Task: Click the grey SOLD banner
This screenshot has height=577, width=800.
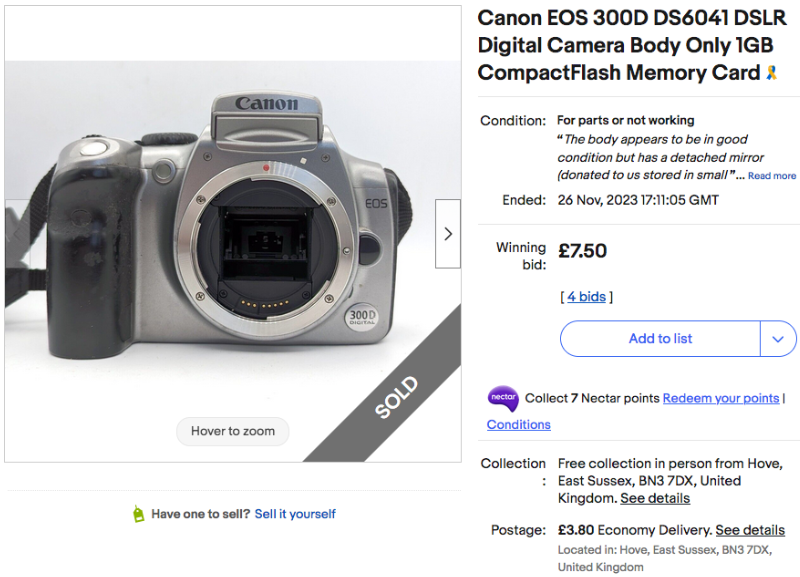Action: 398,396
